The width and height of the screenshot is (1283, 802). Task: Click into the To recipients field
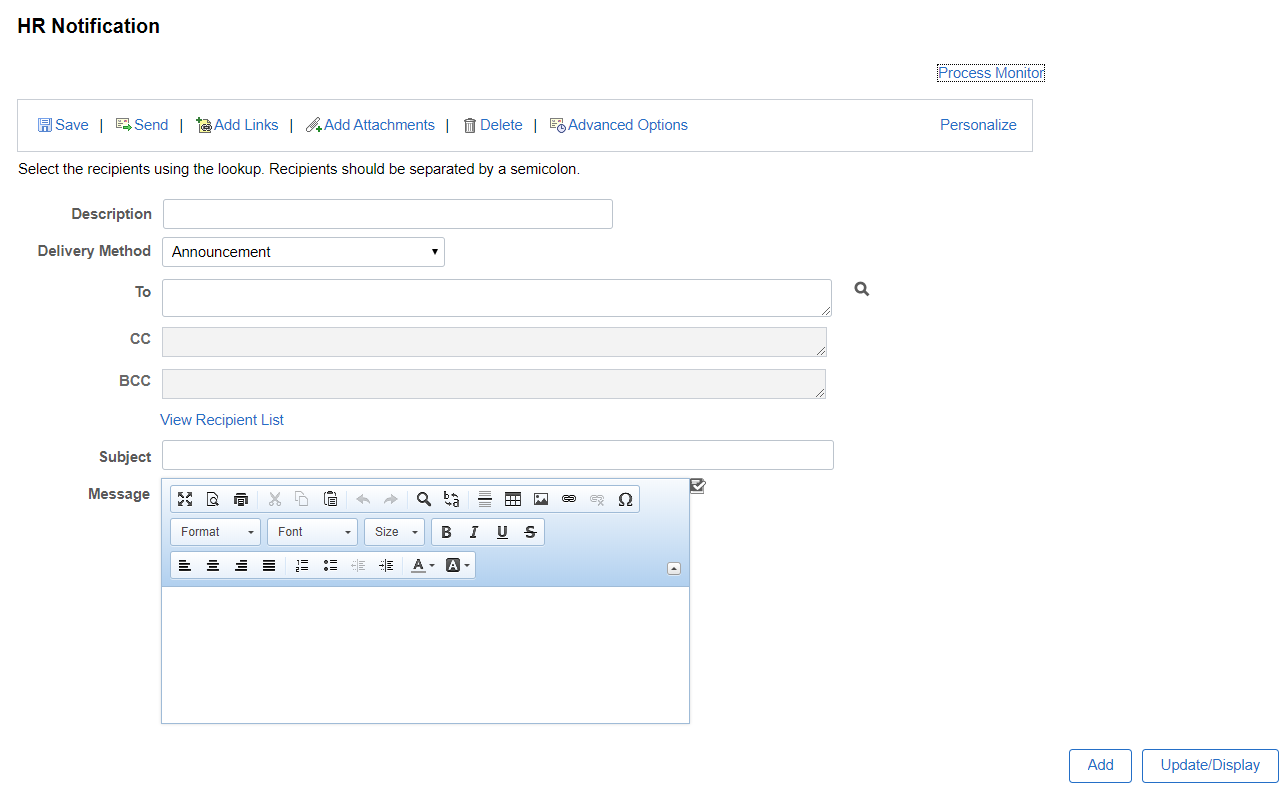tap(497, 298)
